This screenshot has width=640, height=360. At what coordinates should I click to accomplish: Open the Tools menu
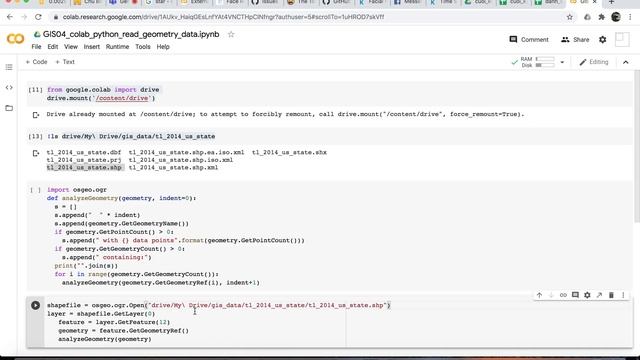[143, 47]
